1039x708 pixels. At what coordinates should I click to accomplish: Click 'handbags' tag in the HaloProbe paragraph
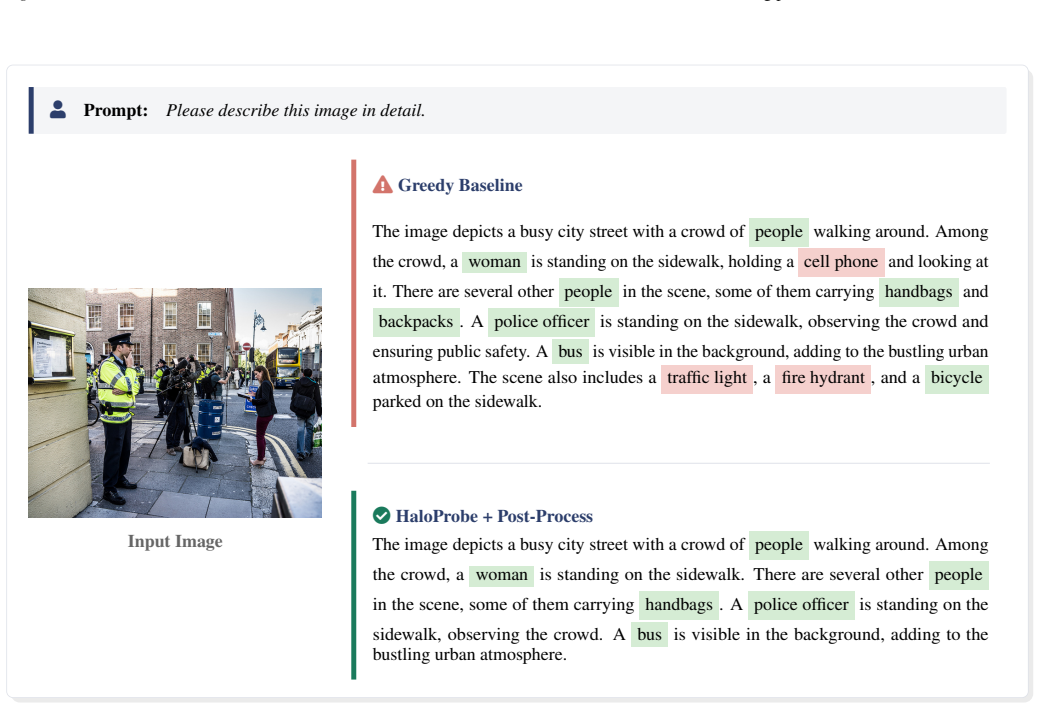[679, 605]
